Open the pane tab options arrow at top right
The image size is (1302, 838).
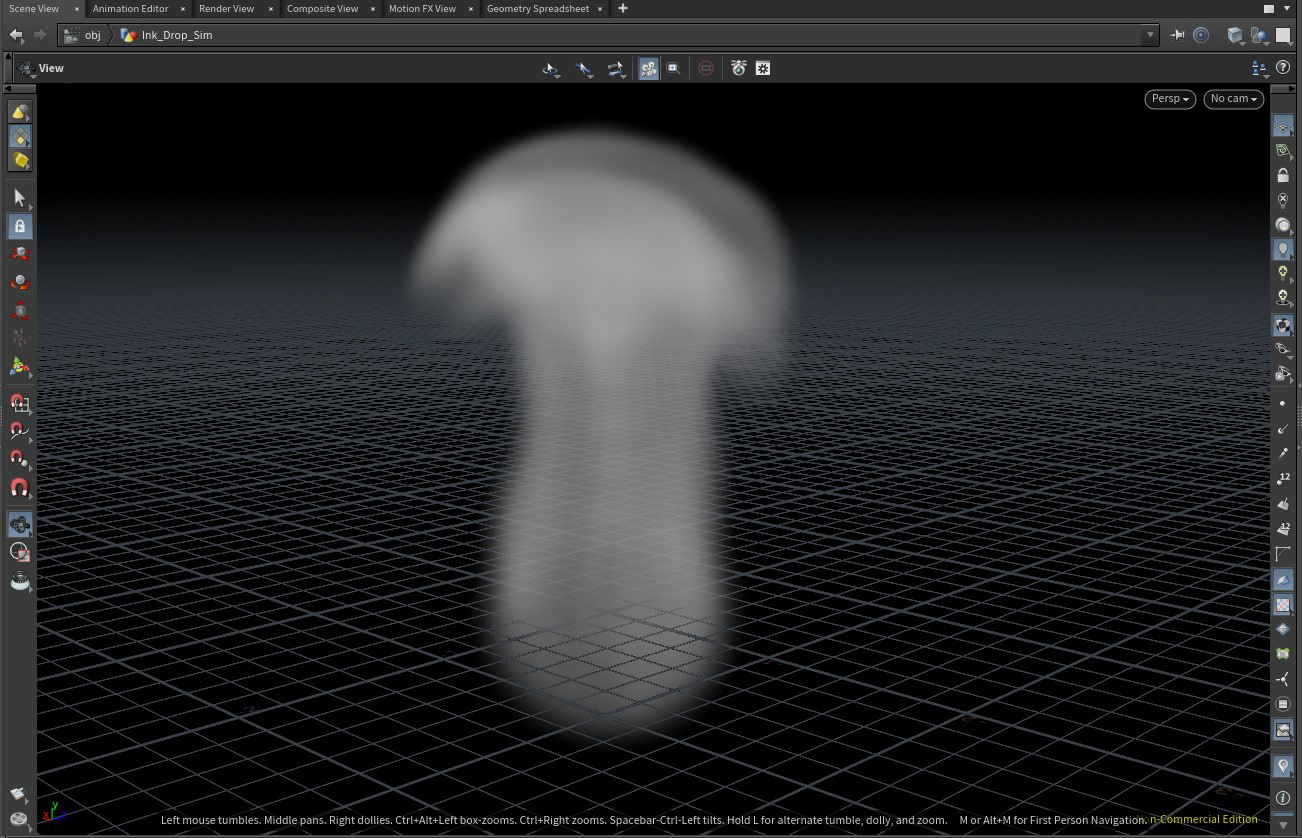[1287, 8]
